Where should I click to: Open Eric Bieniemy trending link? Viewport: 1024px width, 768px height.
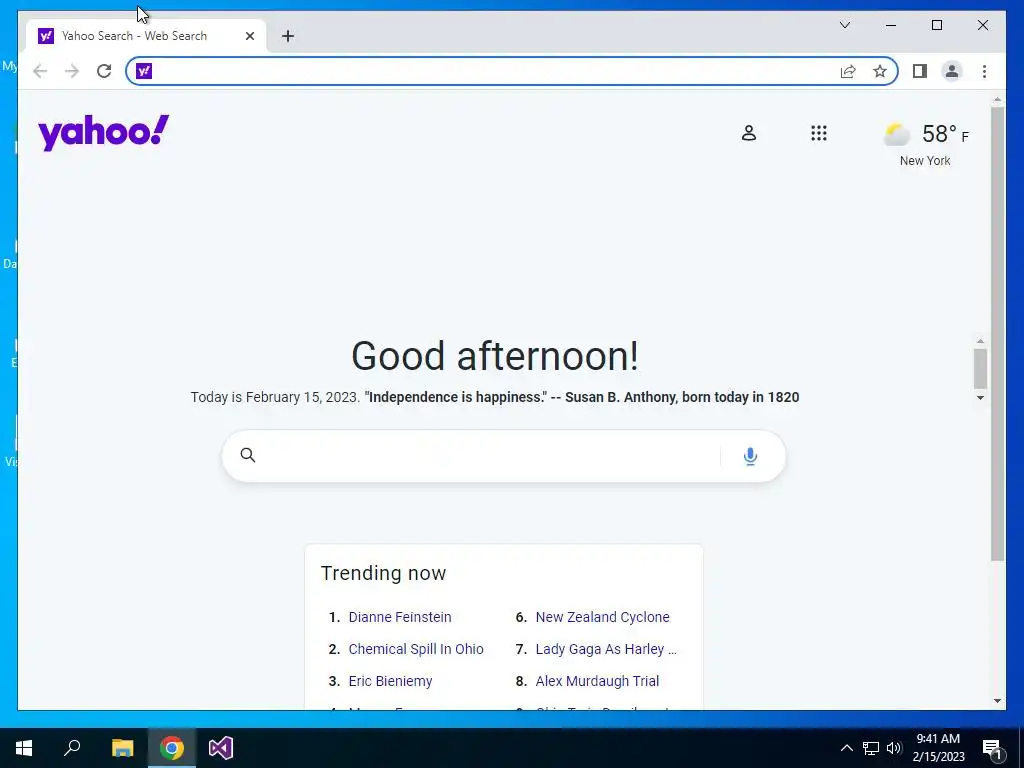click(x=390, y=681)
